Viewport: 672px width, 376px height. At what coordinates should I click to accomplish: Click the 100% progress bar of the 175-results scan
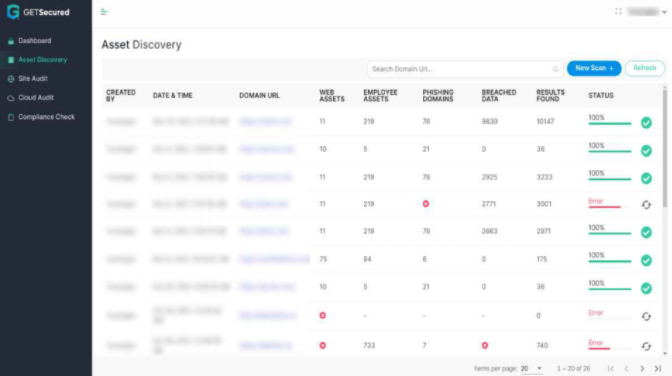point(609,261)
